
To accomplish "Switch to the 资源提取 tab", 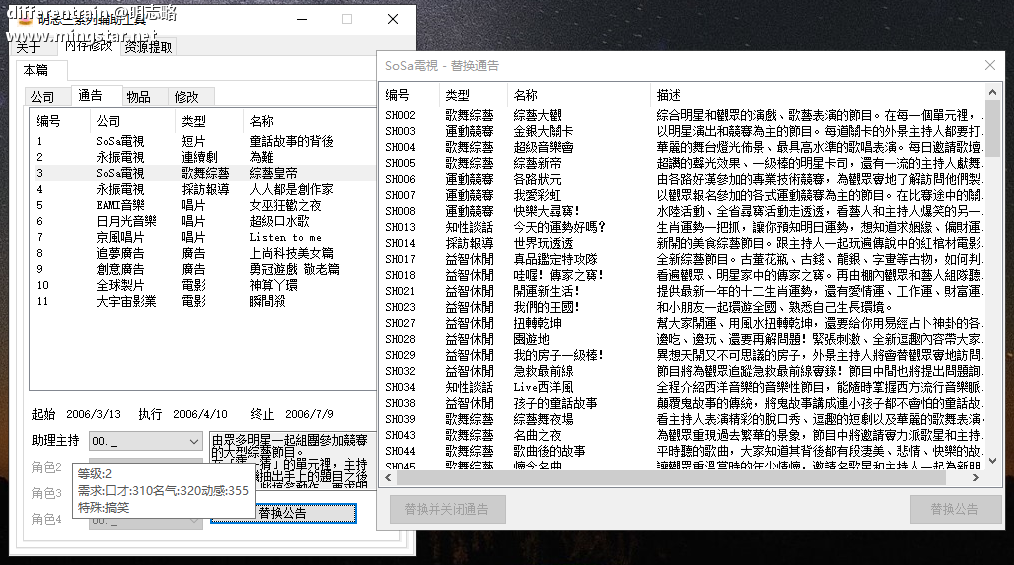I will tap(148, 46).
